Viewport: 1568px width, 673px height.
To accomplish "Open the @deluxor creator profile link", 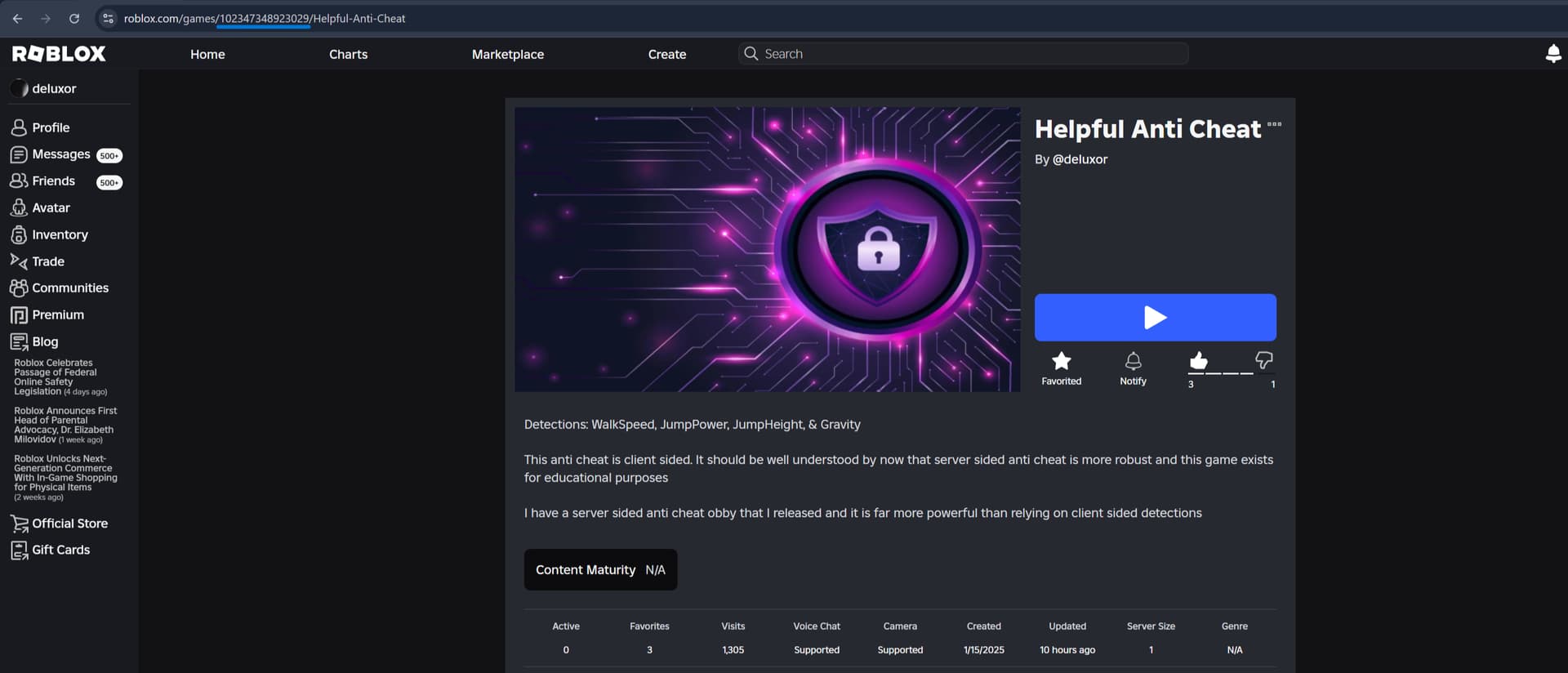I will [x=1080, y=159].
